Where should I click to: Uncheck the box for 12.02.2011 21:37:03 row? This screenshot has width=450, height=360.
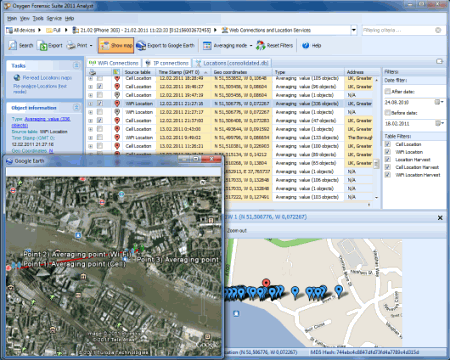click(100, 120)
